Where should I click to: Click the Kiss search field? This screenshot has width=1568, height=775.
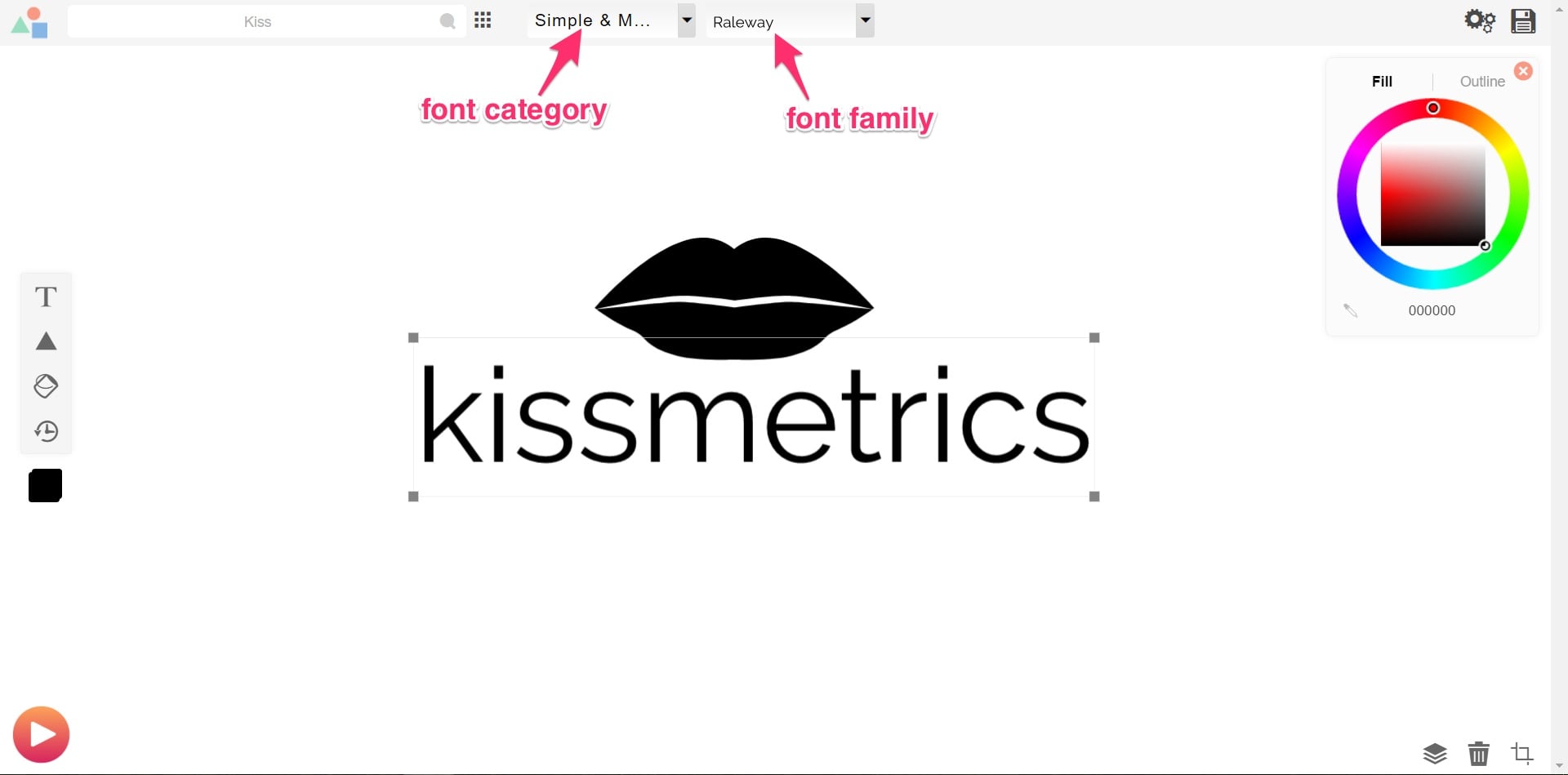point(257,21)
